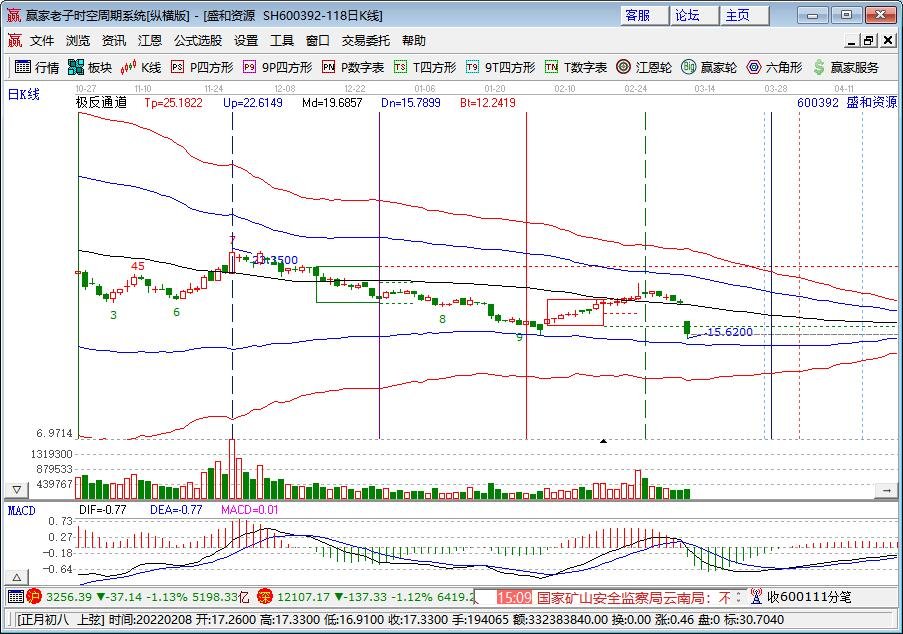The image size is (903, 634).
Task: Click the Dn=15.7899 channel value
Action: pos(411,103)
